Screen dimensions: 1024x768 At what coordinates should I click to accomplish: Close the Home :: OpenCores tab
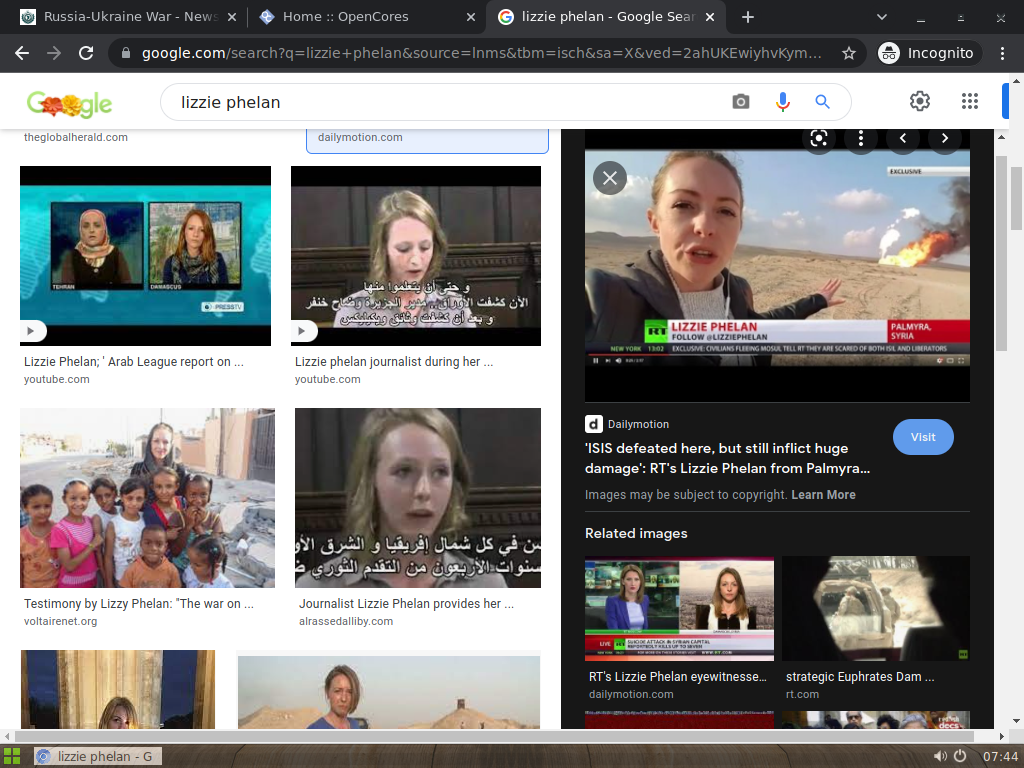pos(470,17)
